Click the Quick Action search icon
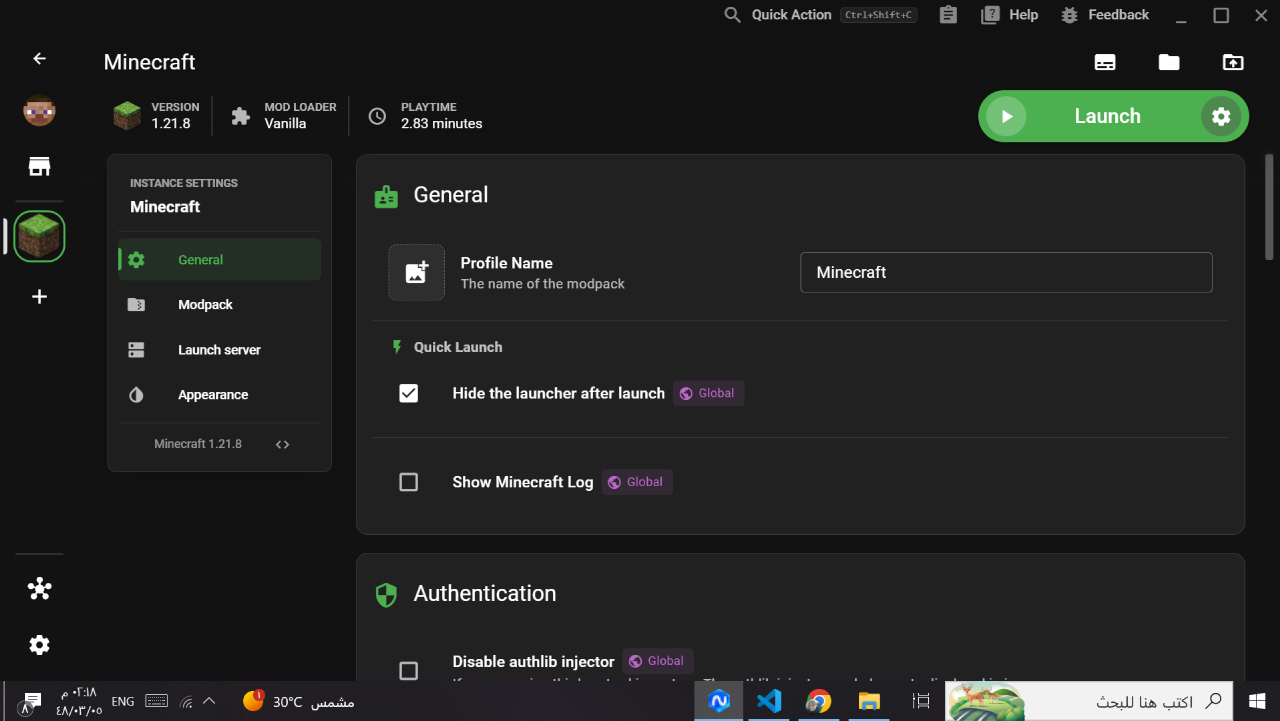Screen dimensions: 1280x721 point(733,15)
